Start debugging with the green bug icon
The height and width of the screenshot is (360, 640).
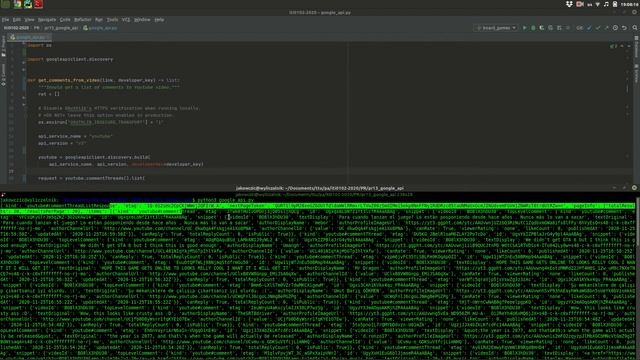(533, 28)
